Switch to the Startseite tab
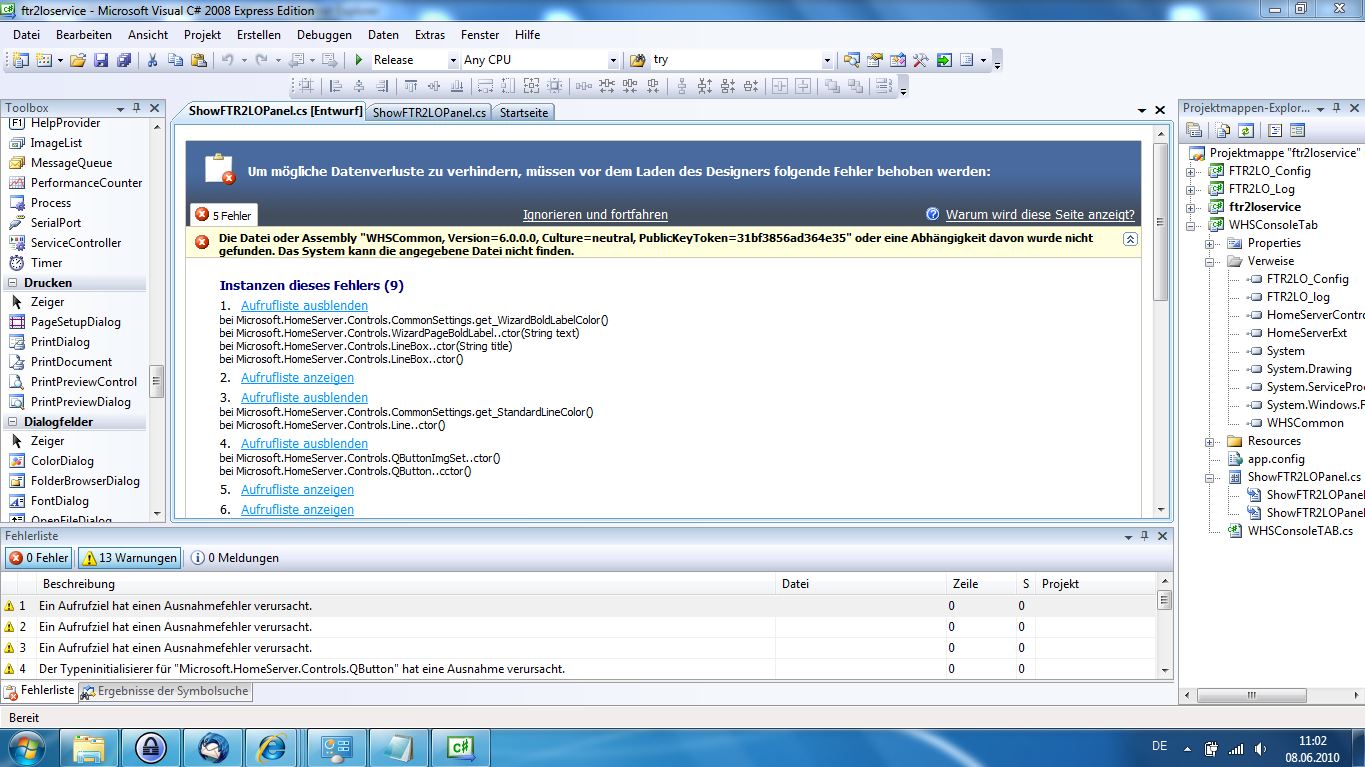This screenshot has width=1365, height=767. click(524, 113)
